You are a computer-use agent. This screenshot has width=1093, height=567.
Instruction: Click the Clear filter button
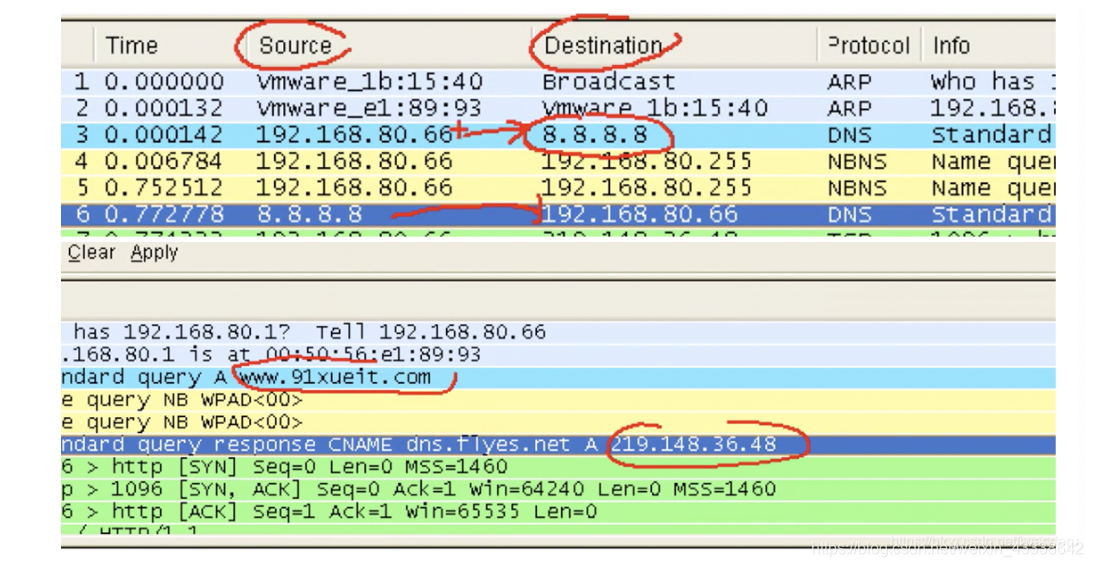point(91,252)
